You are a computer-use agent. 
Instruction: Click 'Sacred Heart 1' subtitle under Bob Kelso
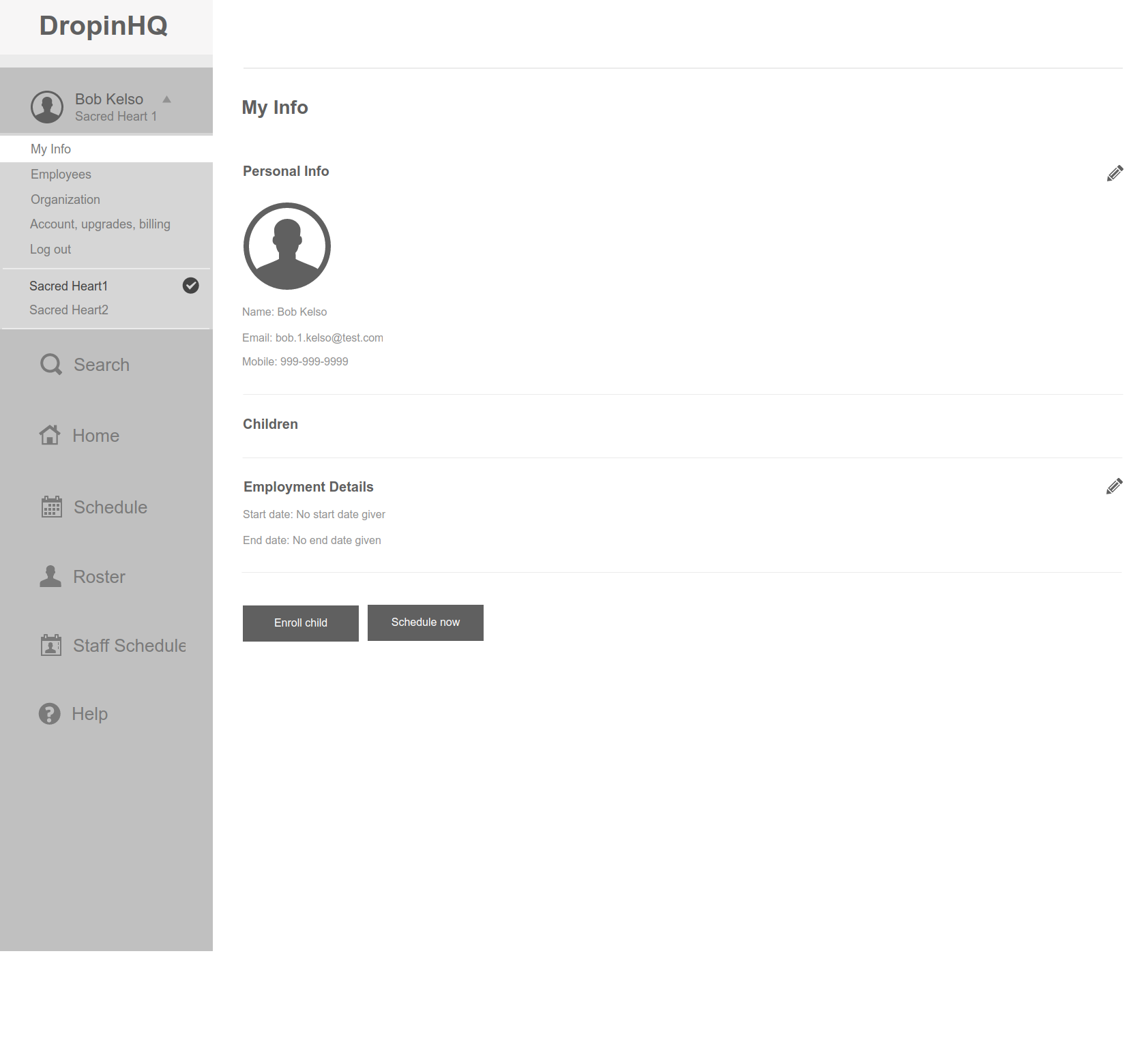point(116,117)
